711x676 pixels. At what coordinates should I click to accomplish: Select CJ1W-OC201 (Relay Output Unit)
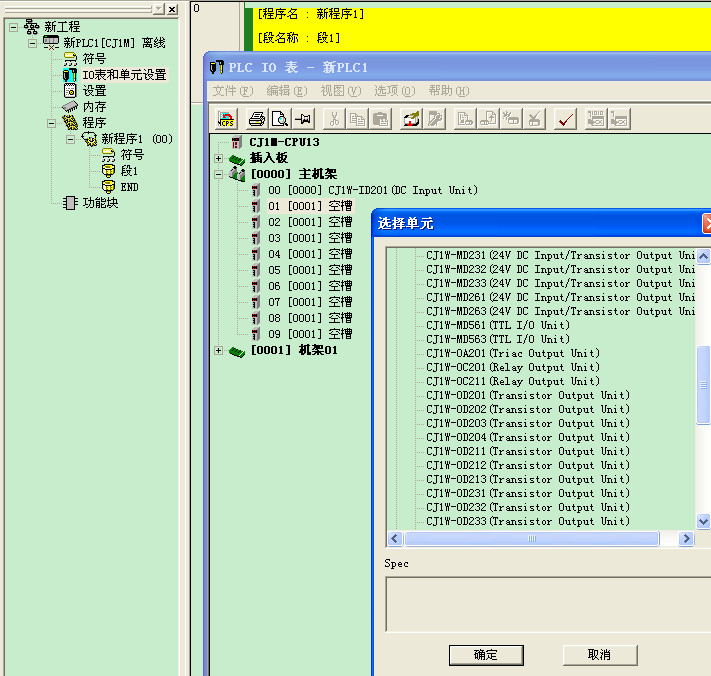[x=513, y=367]
